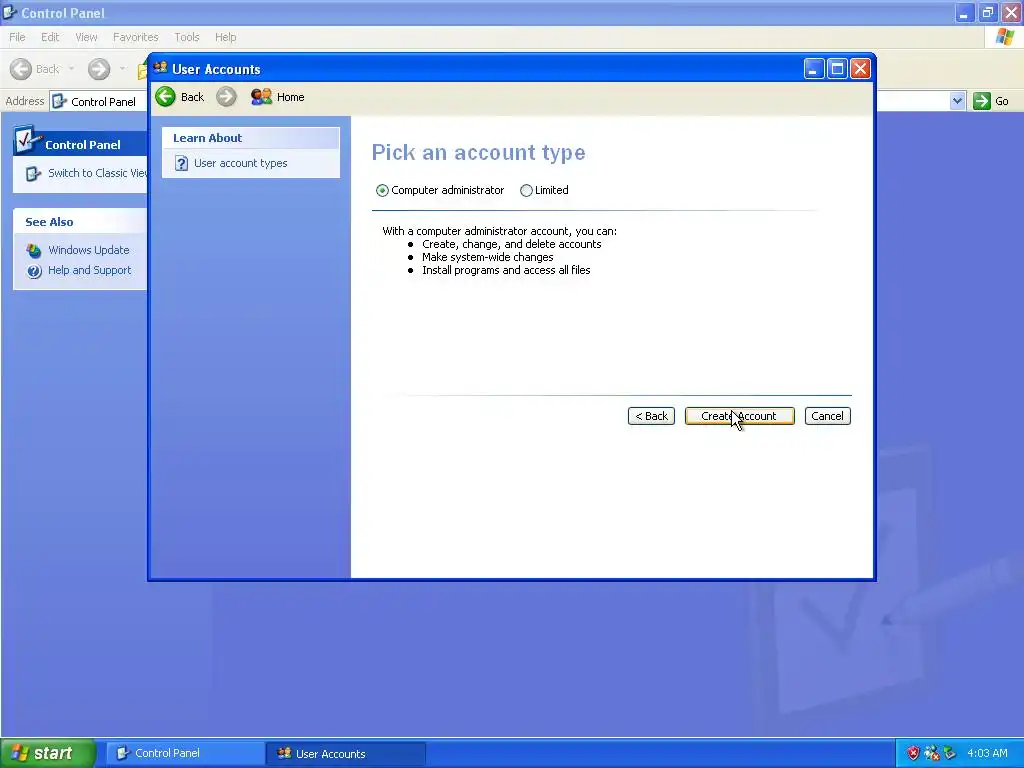Screen dimensions: 1024x768
Task: Switch to User Accounts taskbar button
Action: 346,753
